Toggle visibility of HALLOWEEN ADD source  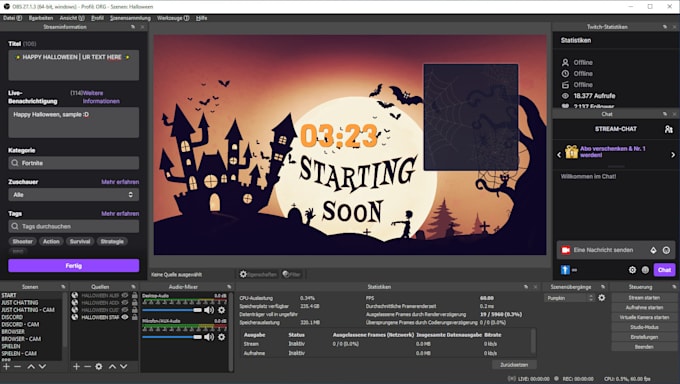point(125,302)
